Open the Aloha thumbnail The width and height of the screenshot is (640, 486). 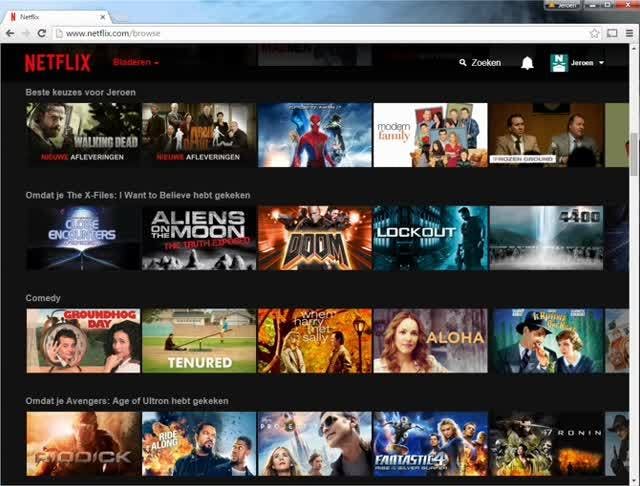click(x=431, y=341)
